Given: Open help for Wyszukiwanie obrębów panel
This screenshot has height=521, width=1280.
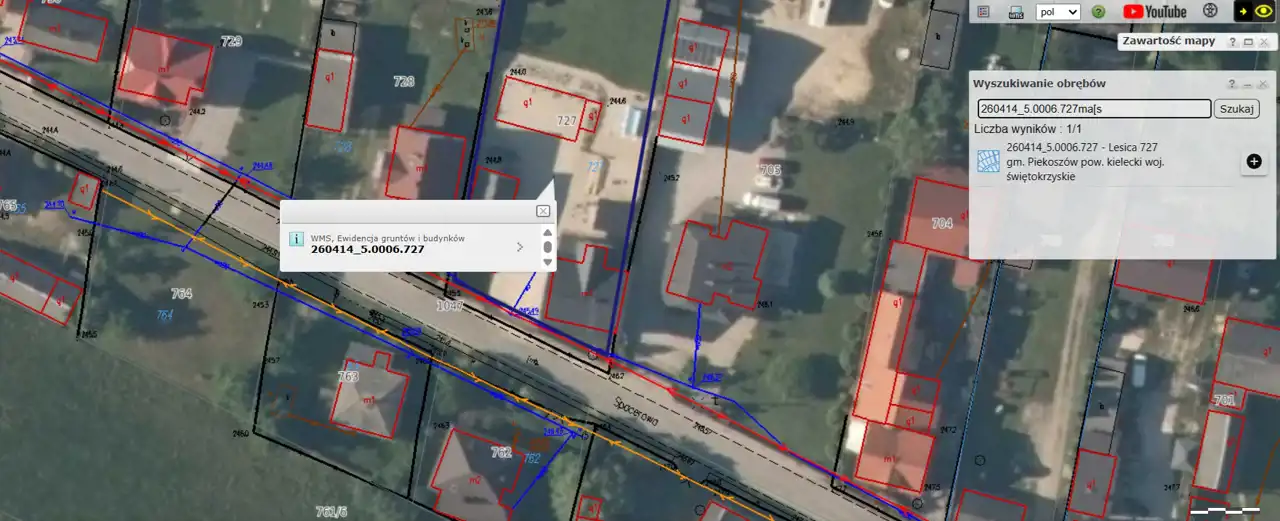Looking at the screenshot, I should [1232, 84].
